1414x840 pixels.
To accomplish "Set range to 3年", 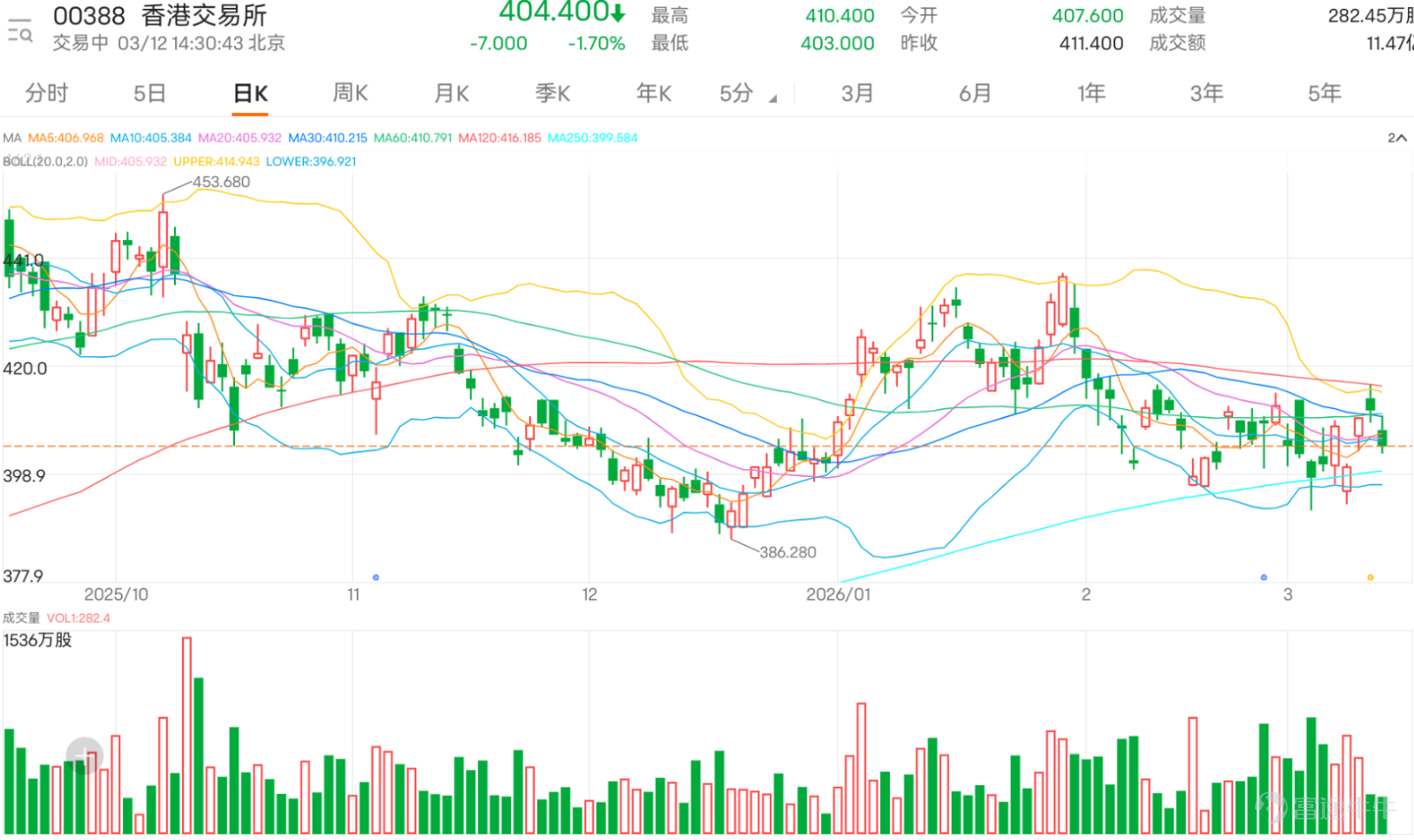I will [x=1206, y=93].
